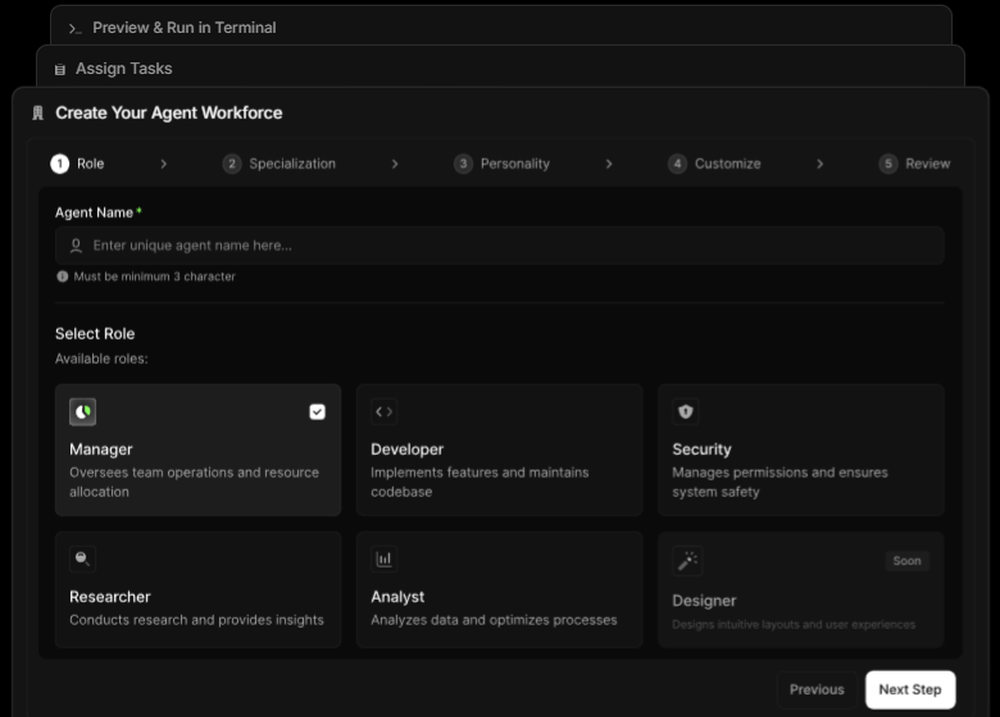Click the Next Step button

[x=910, y=689]
